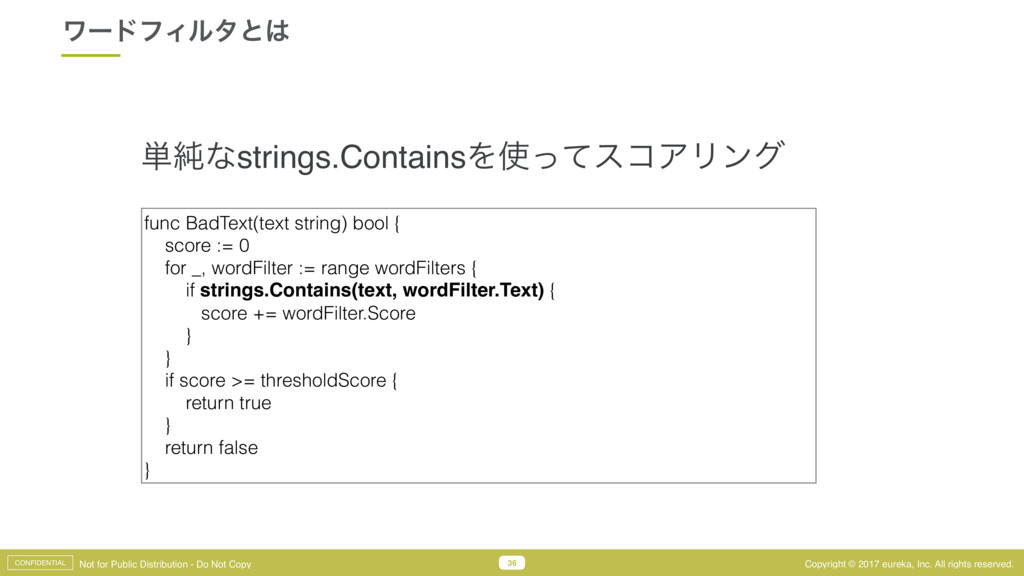1024x576 pixels.
Task: Click the Copyright 2017 eureka footer text
Action: point(908,564)
